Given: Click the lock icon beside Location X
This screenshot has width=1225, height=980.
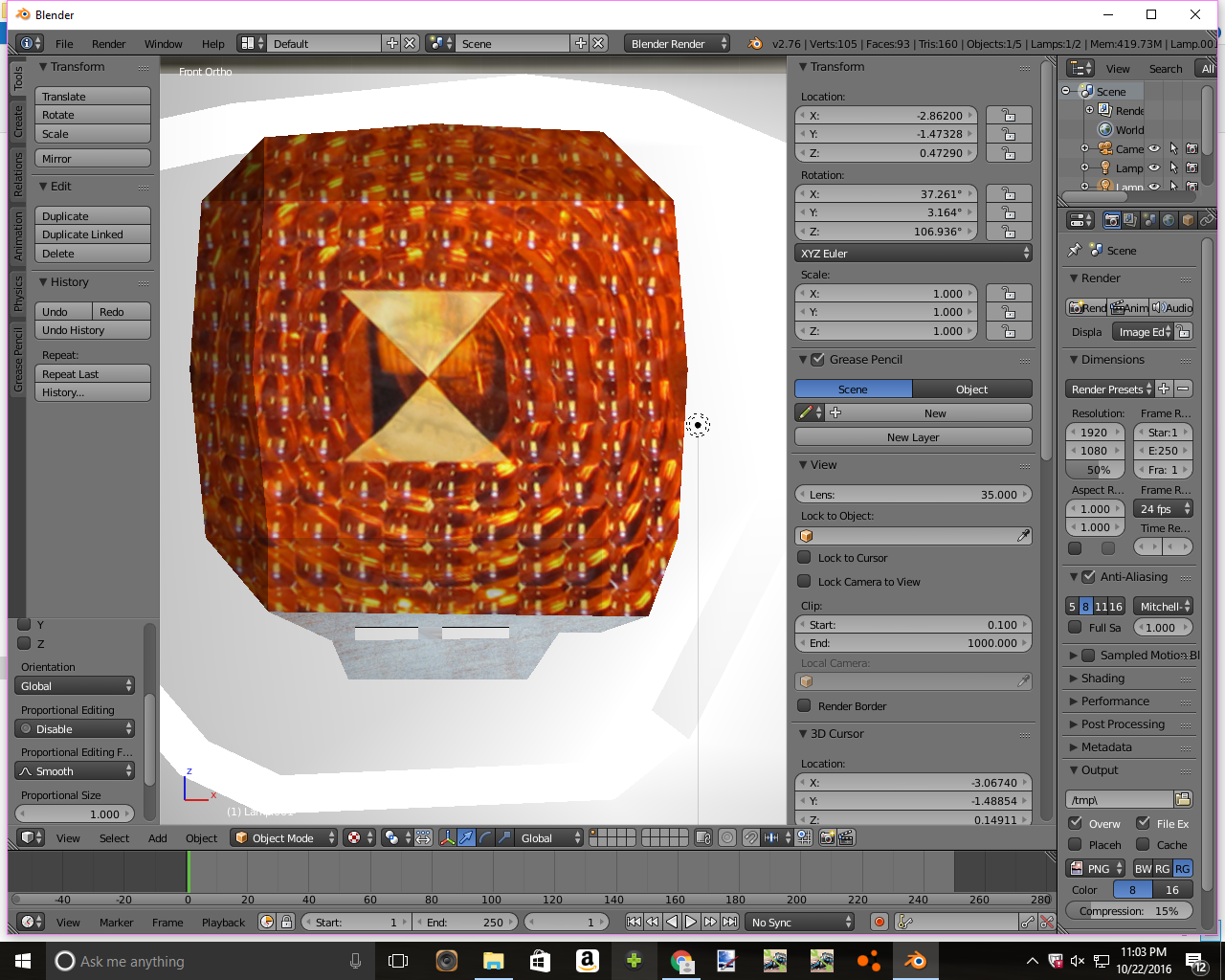Looking at the screenshot, I should point(1009,115).
